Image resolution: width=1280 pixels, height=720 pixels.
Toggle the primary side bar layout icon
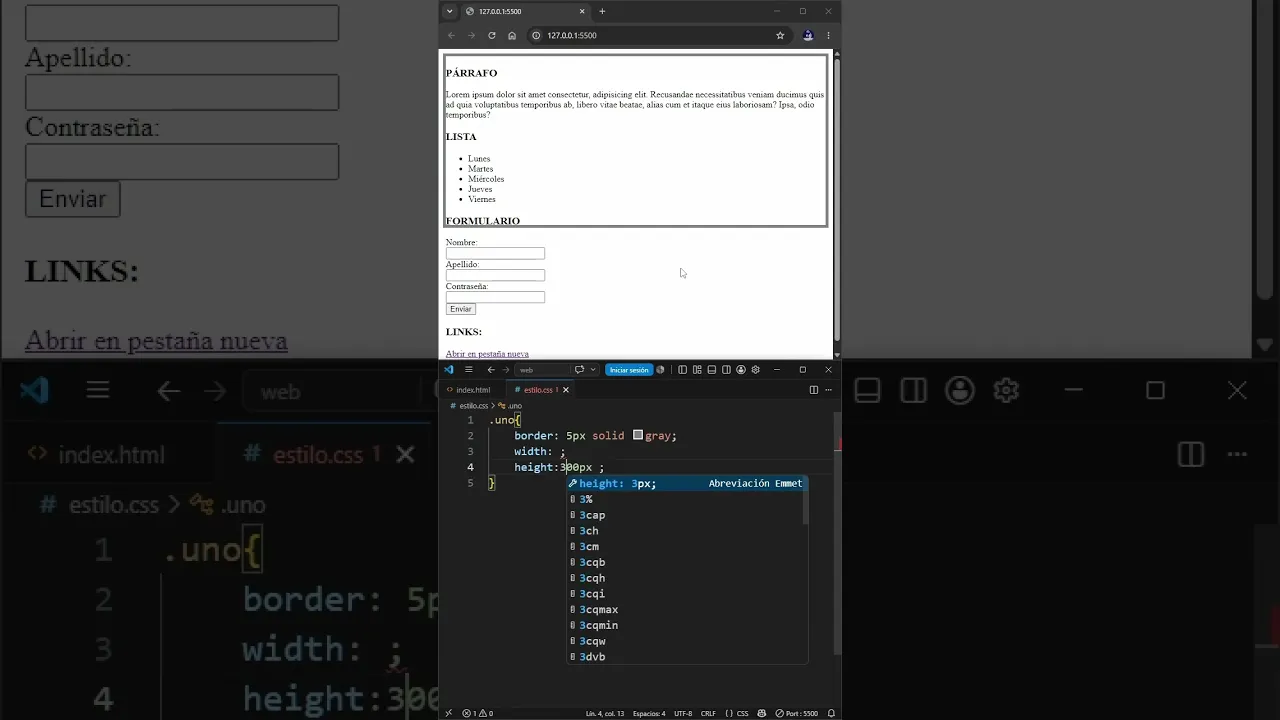pos(682,370)
